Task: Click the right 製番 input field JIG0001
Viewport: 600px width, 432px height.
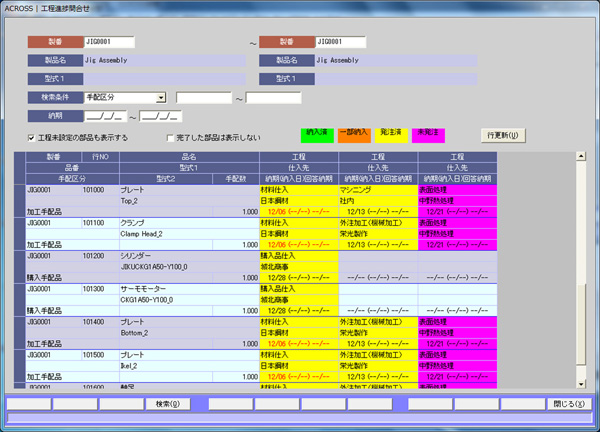Action: click(341, 42)
